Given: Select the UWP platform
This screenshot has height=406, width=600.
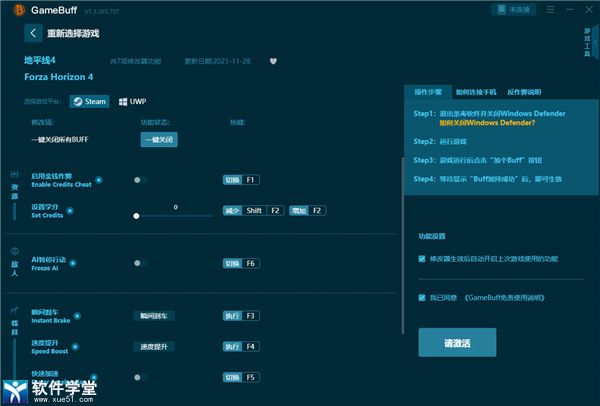Looking at the screenshot, I should (132, 101).
